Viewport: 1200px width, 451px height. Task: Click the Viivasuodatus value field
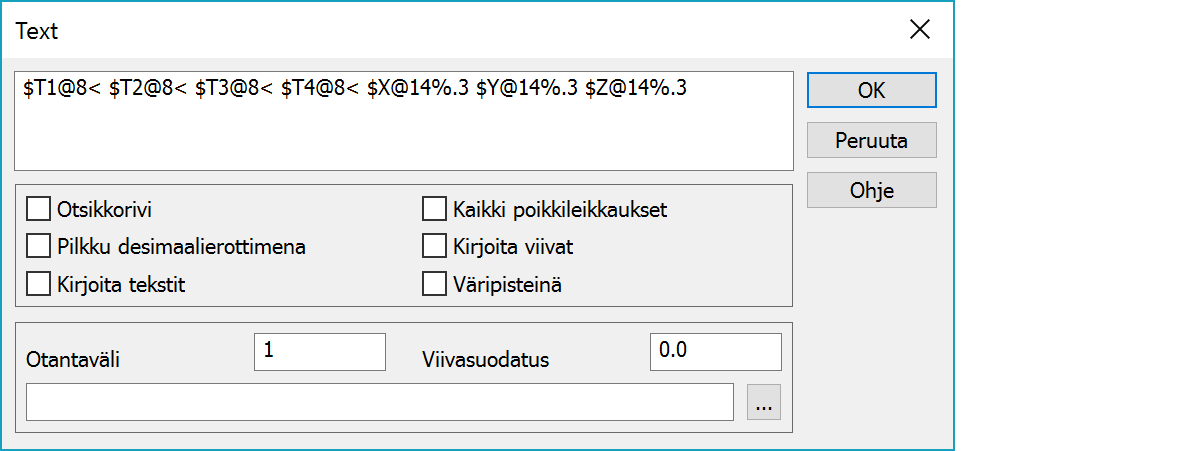point(715,351)
